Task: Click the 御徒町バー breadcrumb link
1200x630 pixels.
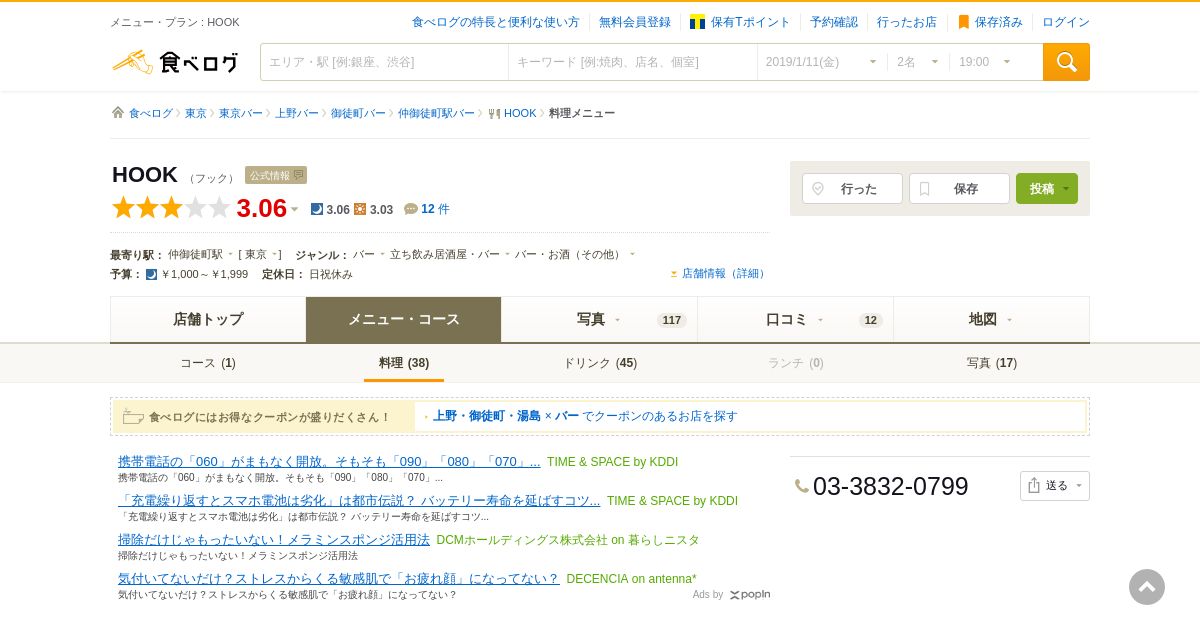Action: 358,113
